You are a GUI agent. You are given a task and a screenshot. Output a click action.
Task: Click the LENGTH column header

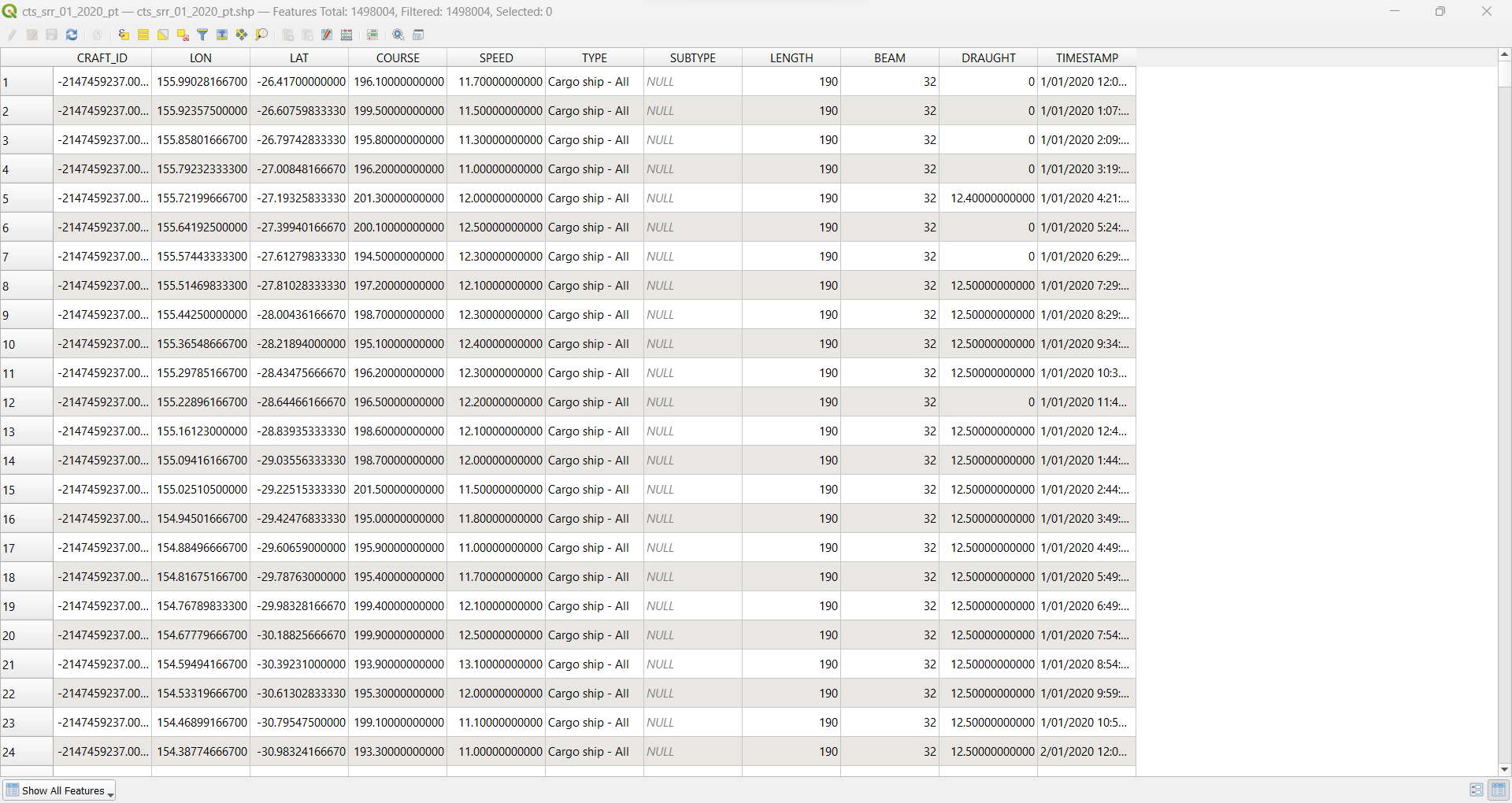[791, 57]
